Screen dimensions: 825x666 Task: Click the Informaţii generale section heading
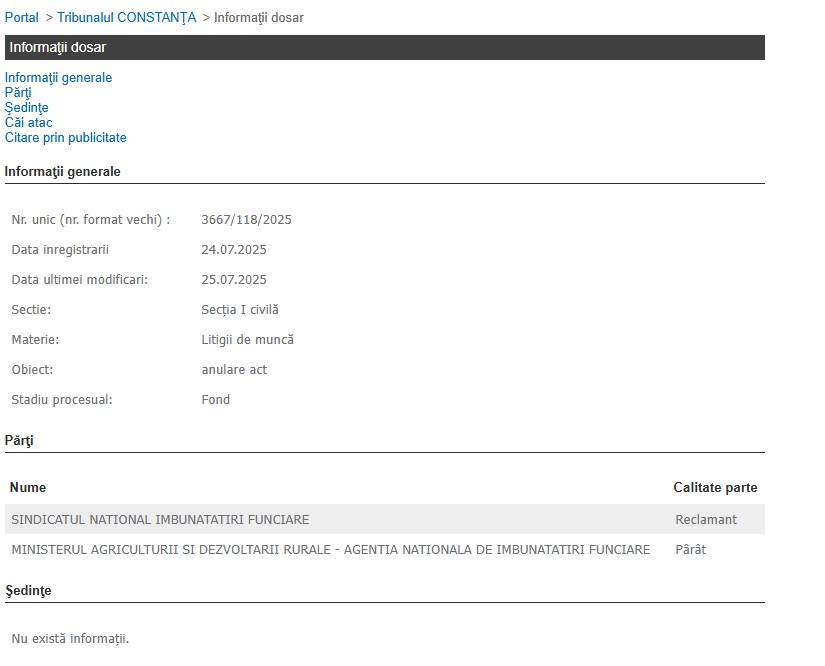63,171
